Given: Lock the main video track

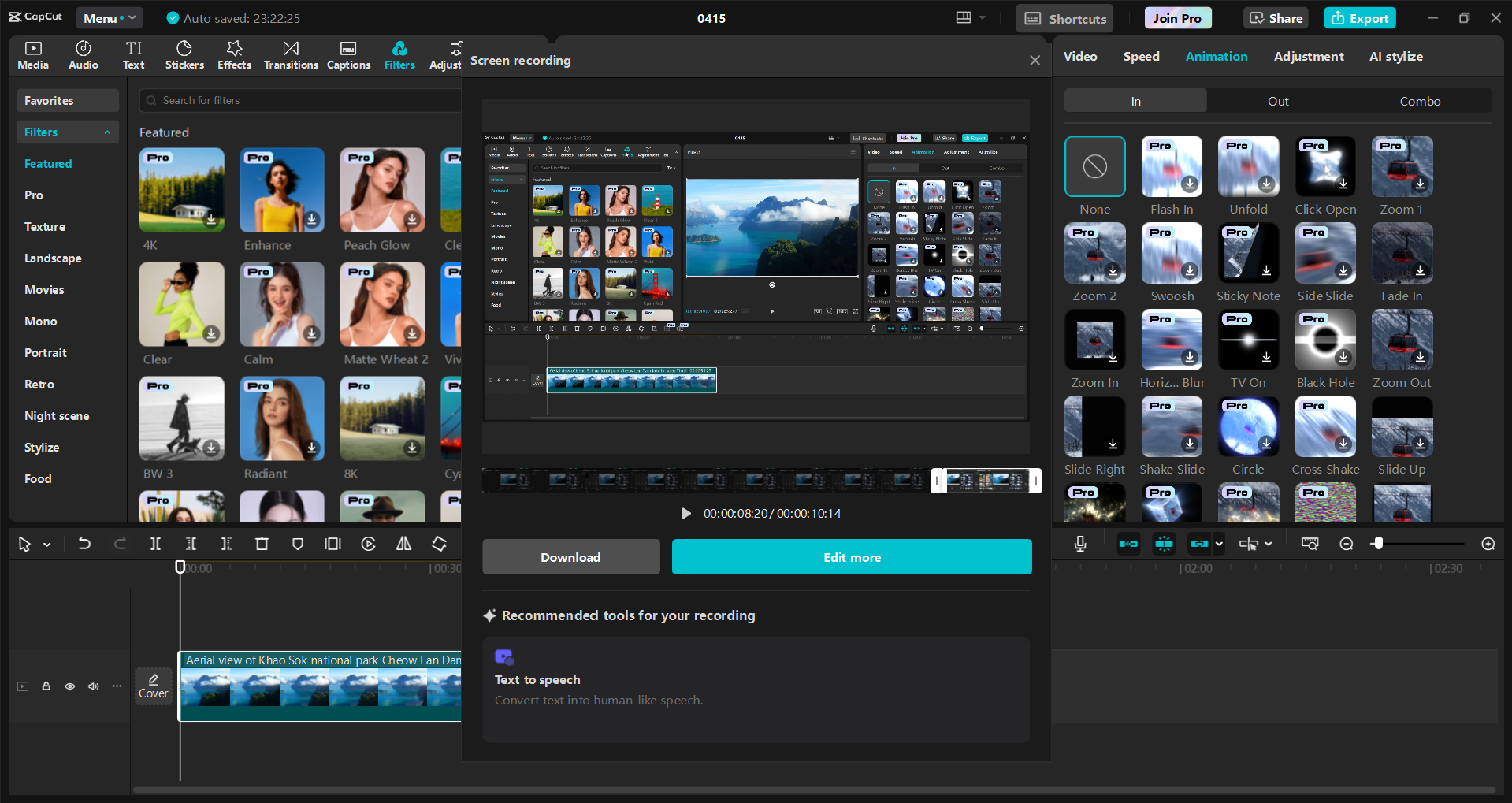Looking at the screenshot, I should coord(46,686).
